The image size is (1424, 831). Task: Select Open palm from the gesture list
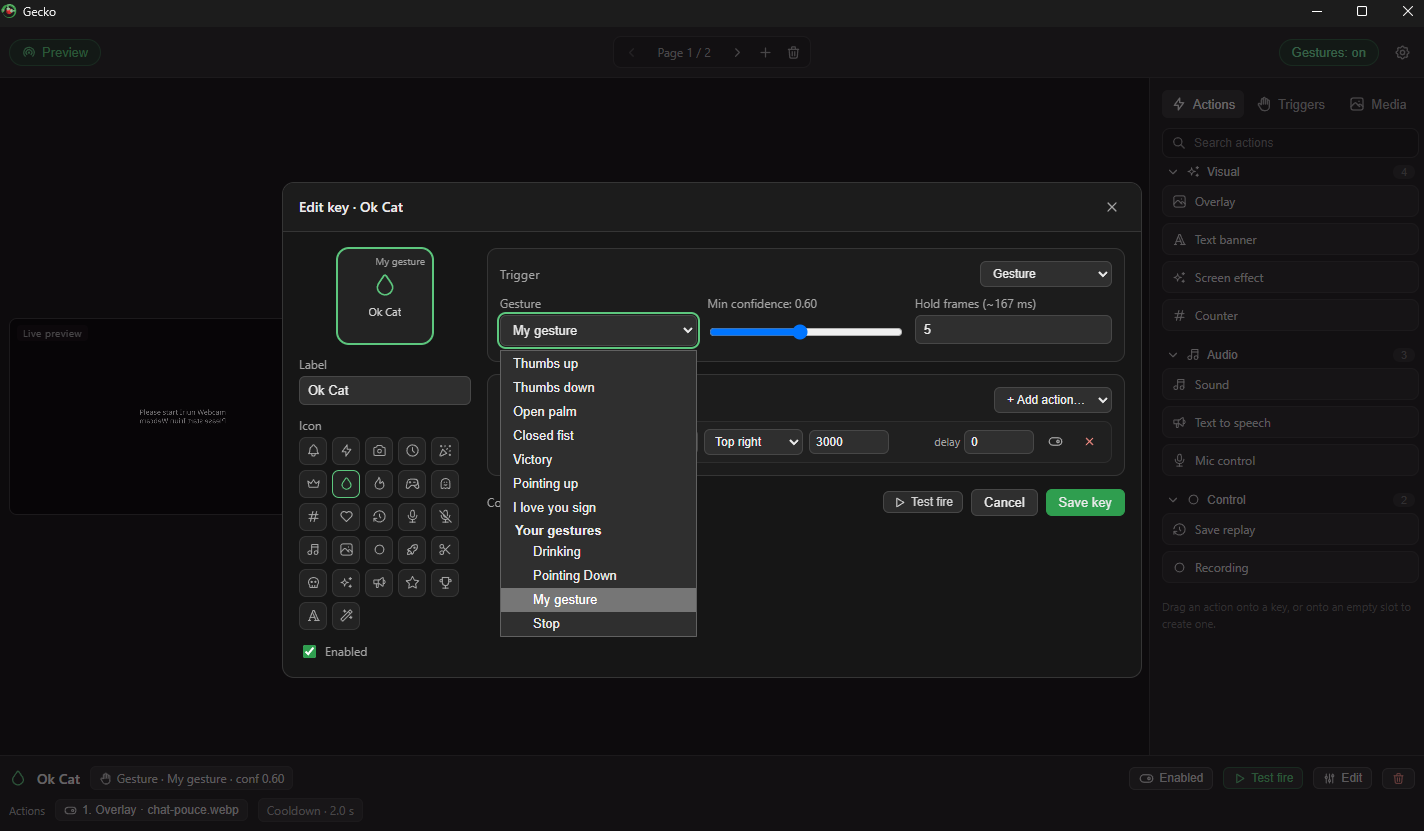click(598, 412)
